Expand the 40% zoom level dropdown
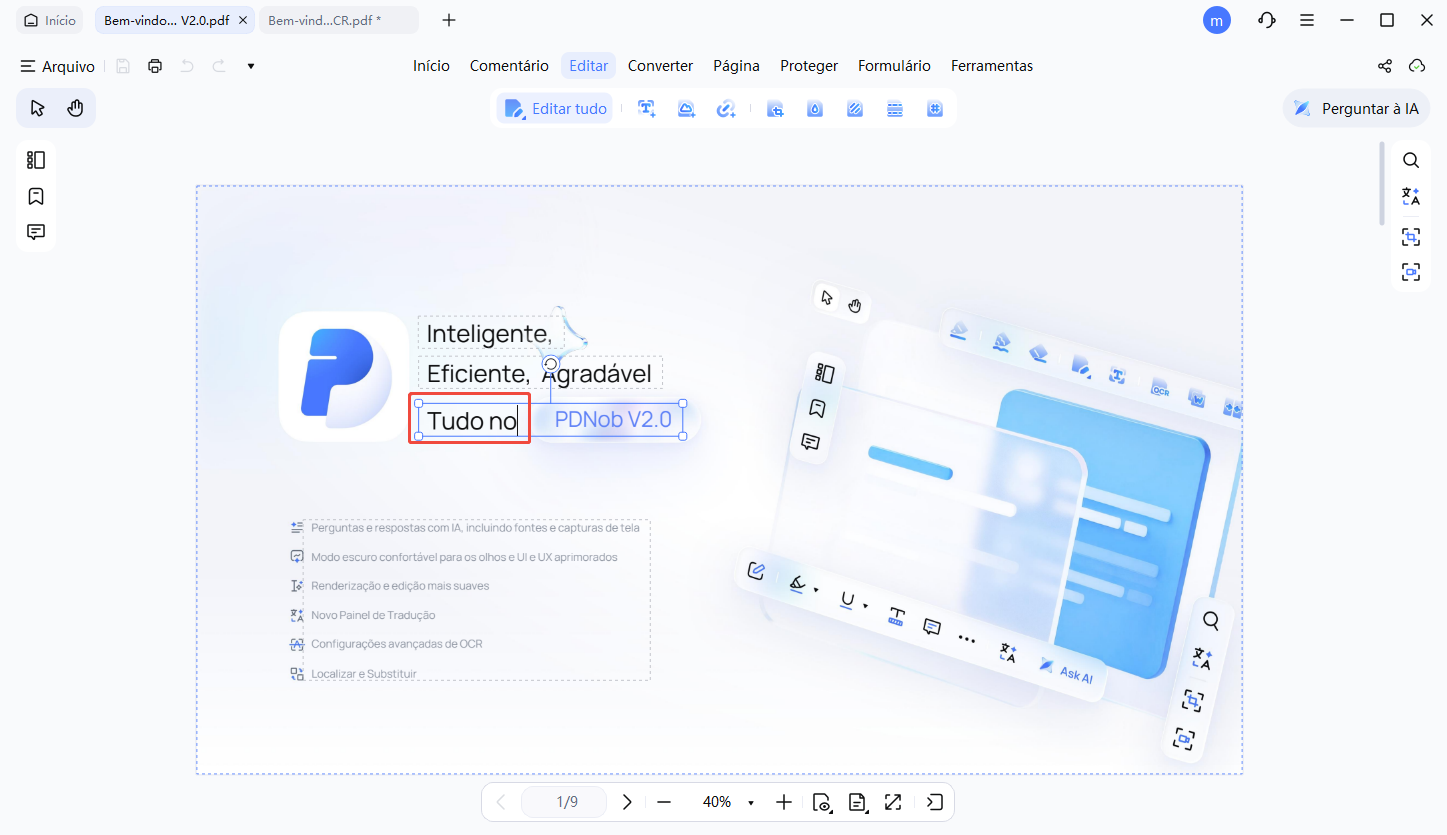Viewport: 1447px width, 835px height. pyautogui.click(x=751, y=803)
